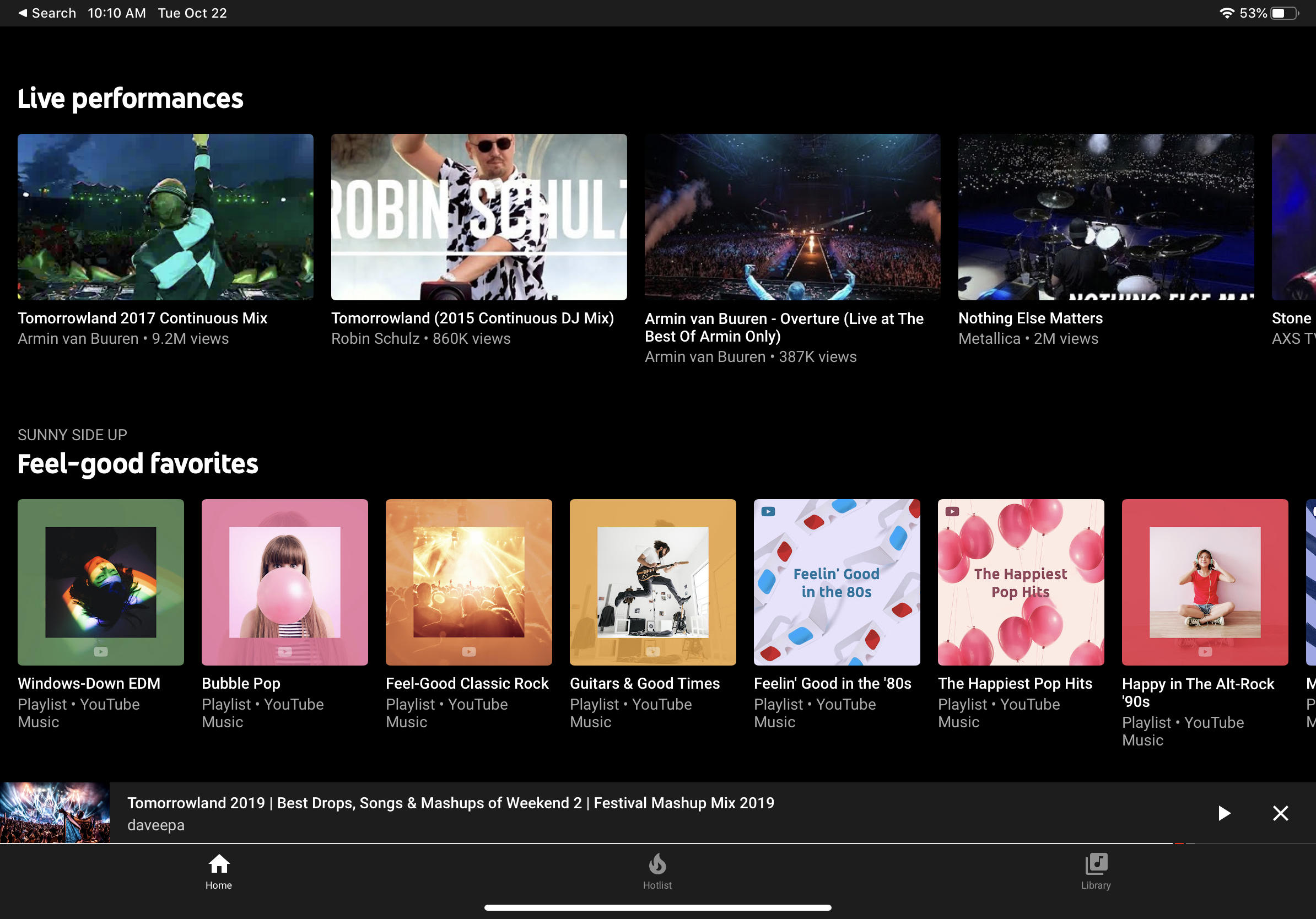Open mini player album artwork thumbnail
Viewport: 1316px width, 919px height.
55,813
